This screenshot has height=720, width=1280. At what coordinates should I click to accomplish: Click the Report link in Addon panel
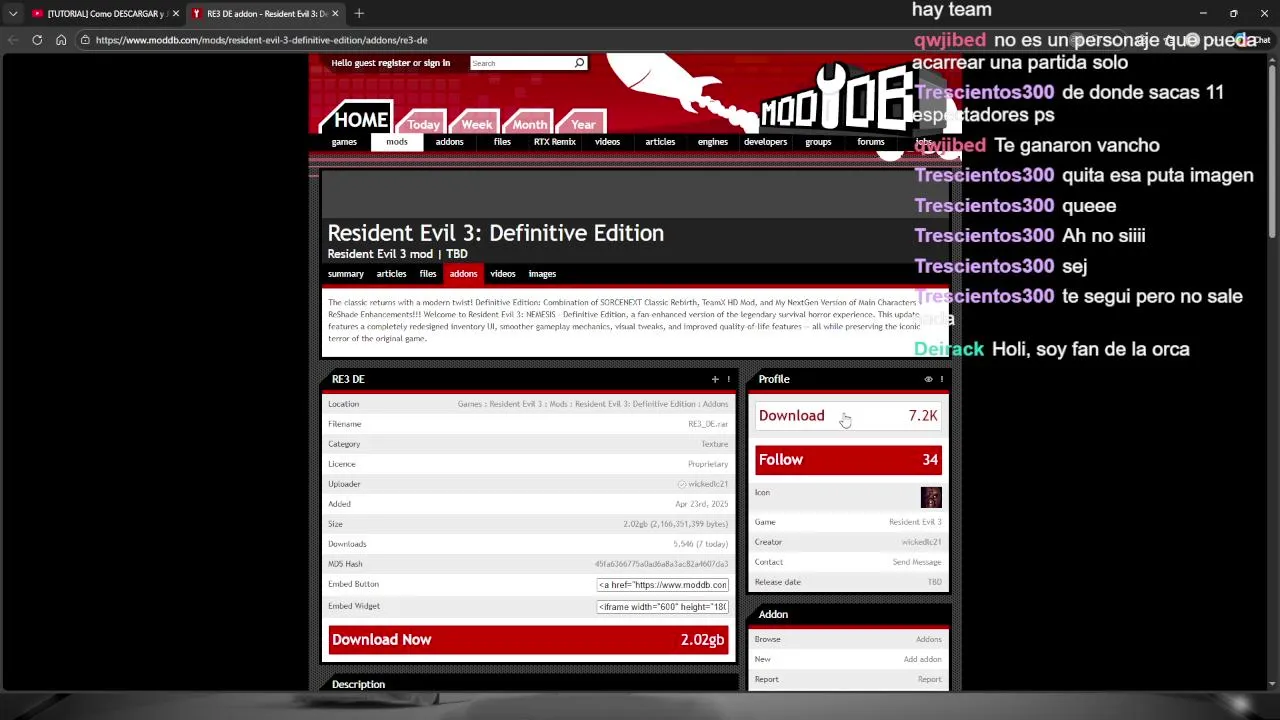tap(929, 680)
